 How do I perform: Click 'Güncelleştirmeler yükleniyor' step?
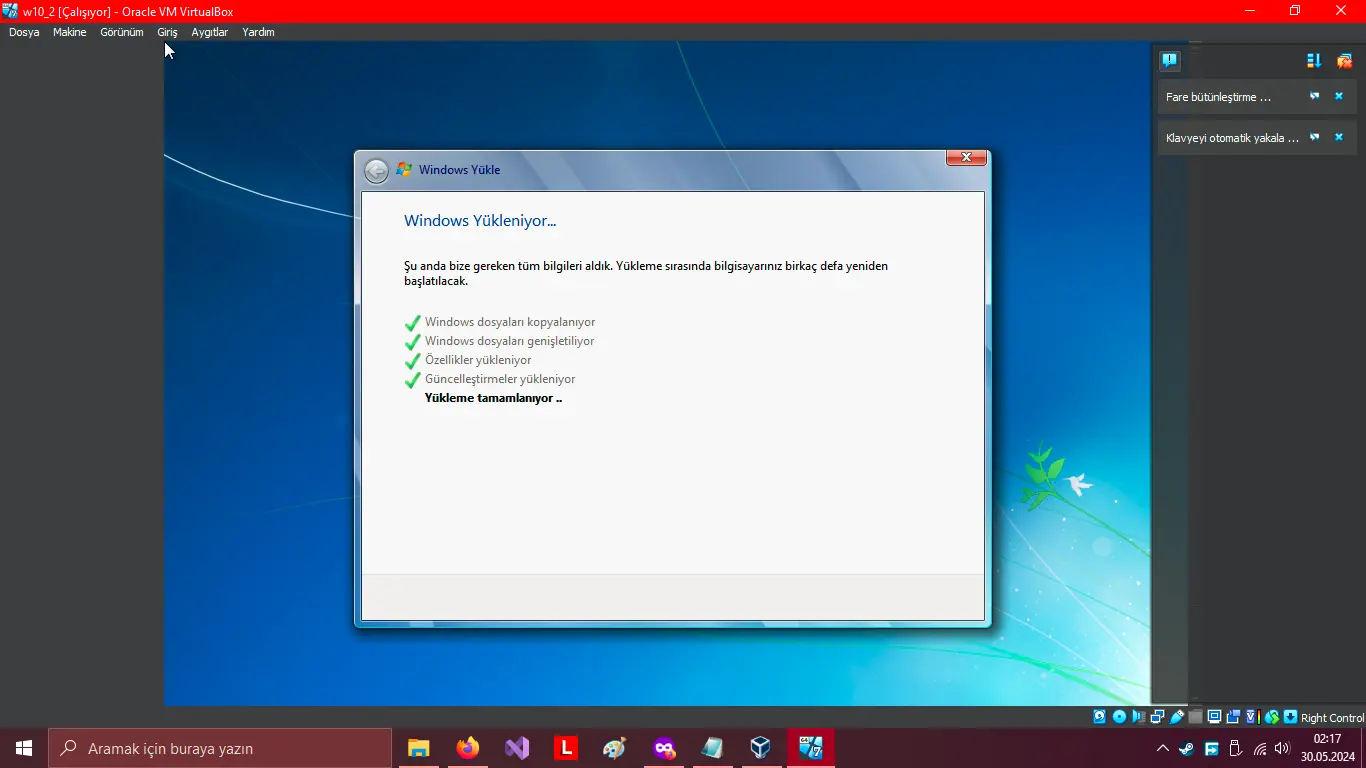[500, 379]
